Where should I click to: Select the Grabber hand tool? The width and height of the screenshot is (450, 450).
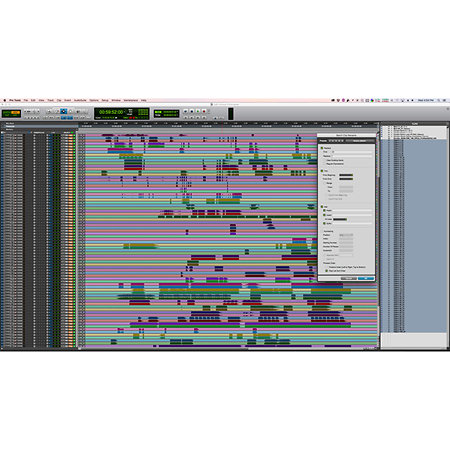tap(71, 111)
